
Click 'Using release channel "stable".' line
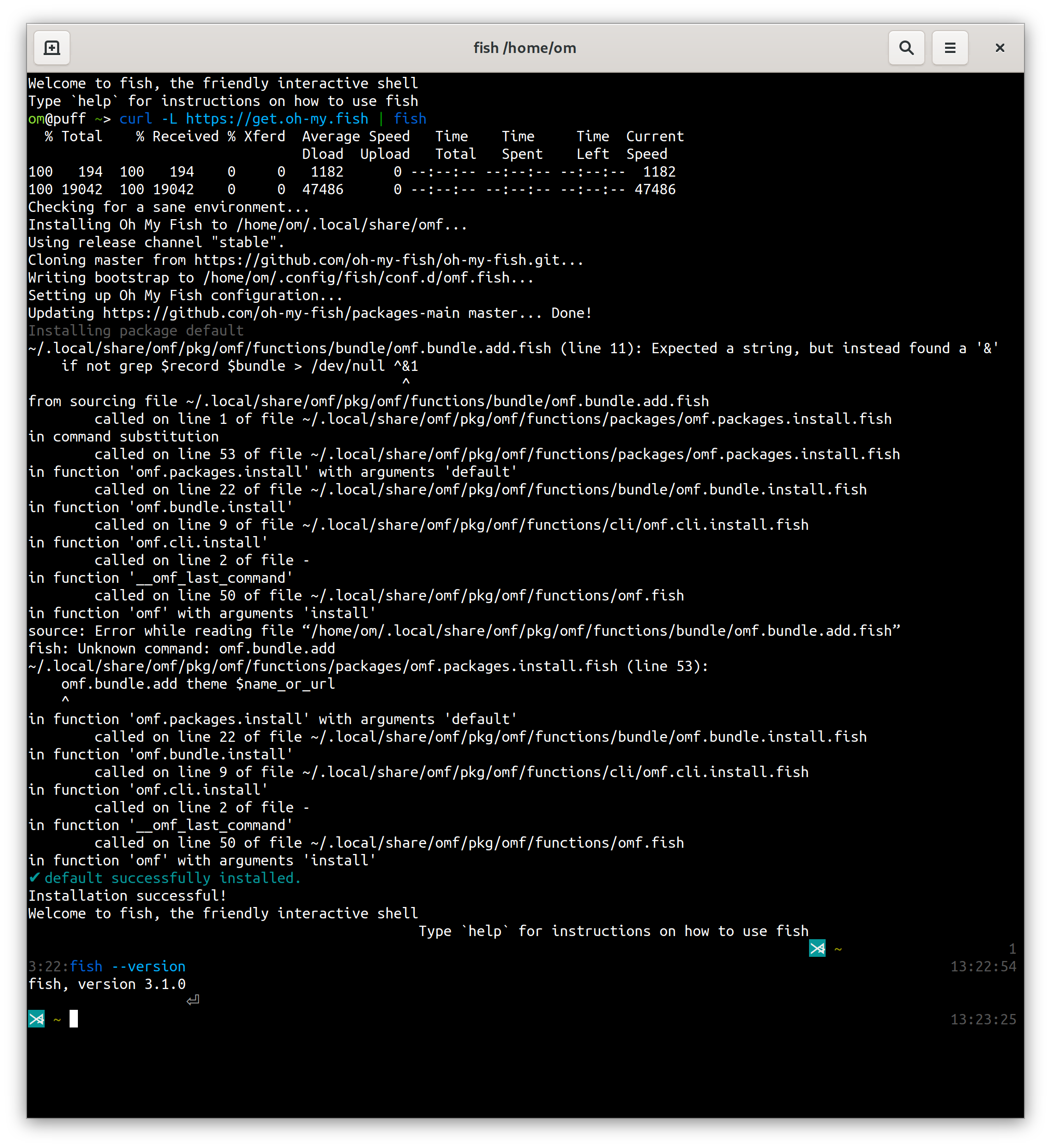click(156, 242)
